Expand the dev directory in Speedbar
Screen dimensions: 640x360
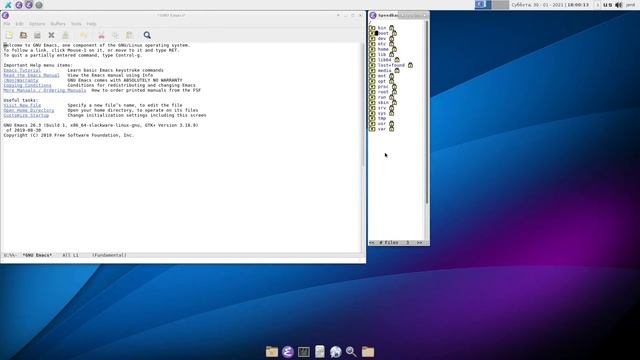click(x=372, y=38)
